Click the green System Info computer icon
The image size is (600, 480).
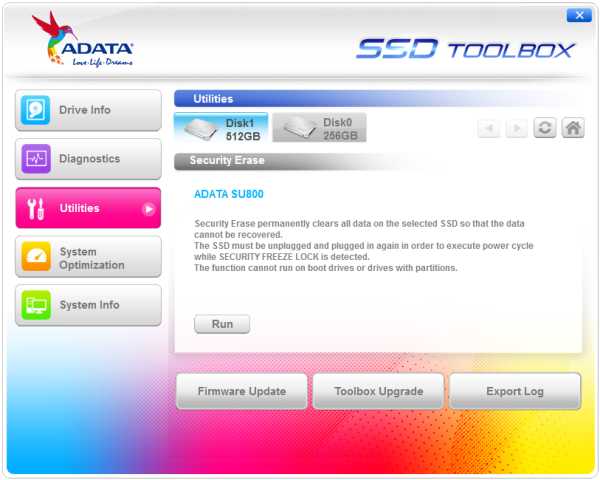tap(36, 305)
